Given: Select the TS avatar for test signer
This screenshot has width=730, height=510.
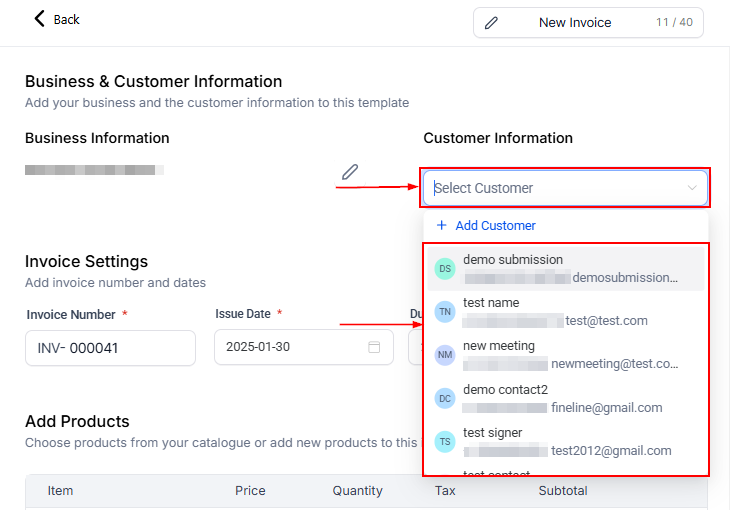Looking at the screenshot, I should 445,442.
